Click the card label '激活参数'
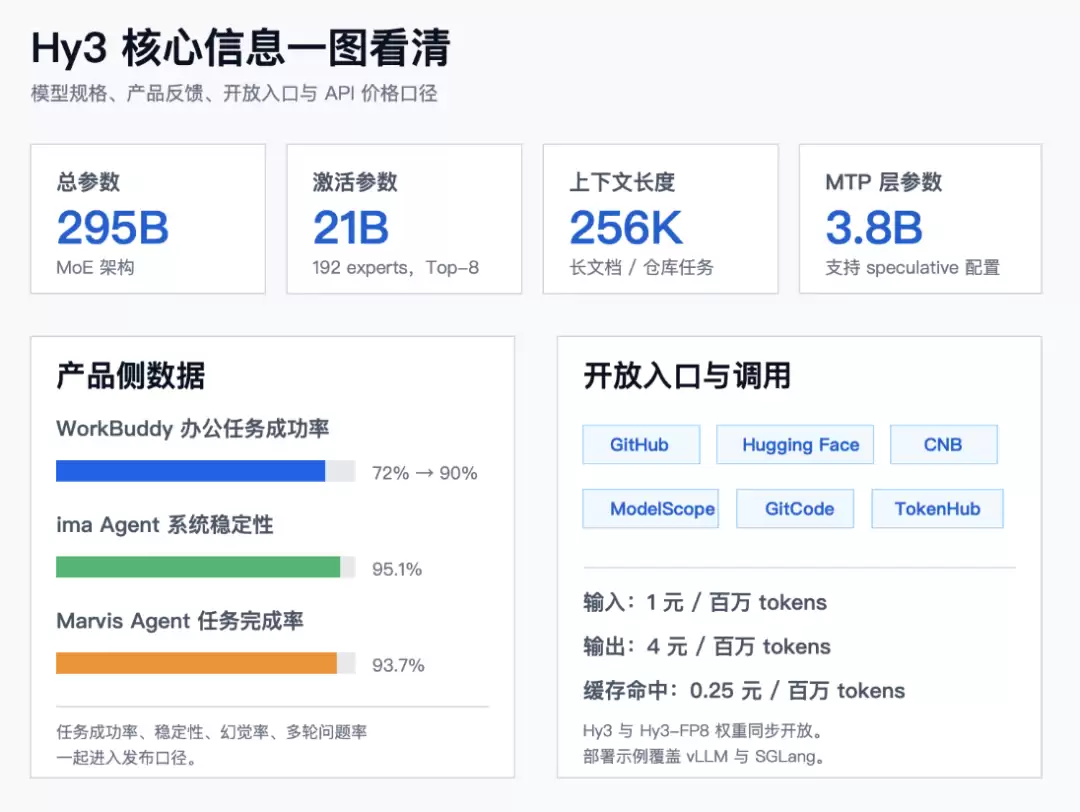This screenshot has height=812, width=1080. tap(355, 182)
